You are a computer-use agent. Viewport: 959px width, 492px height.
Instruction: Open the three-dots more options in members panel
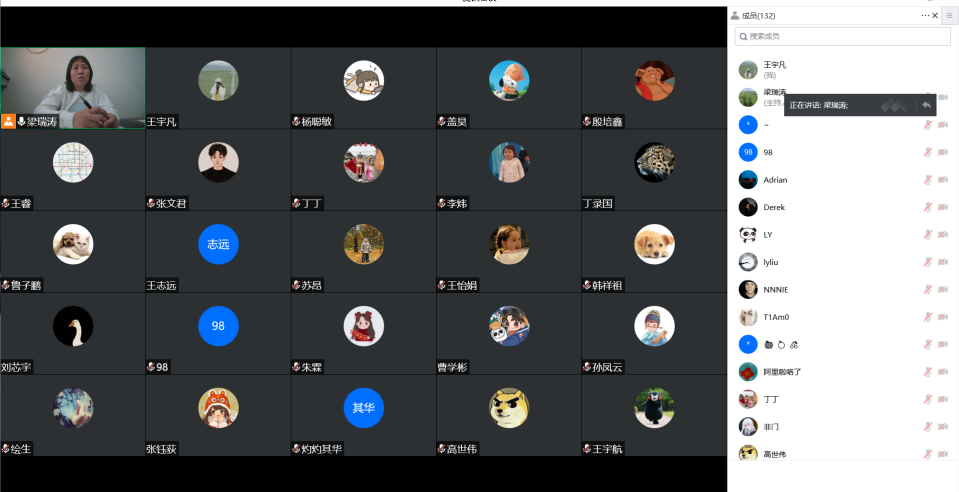[925, 15]
